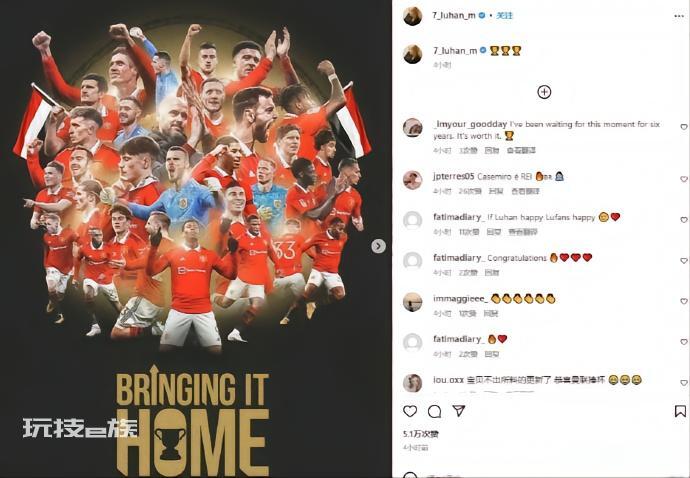Viewport: 690px width, 478px height.
Task: Open the 7_luhan_m username in the caption
Action: point(455,51)
